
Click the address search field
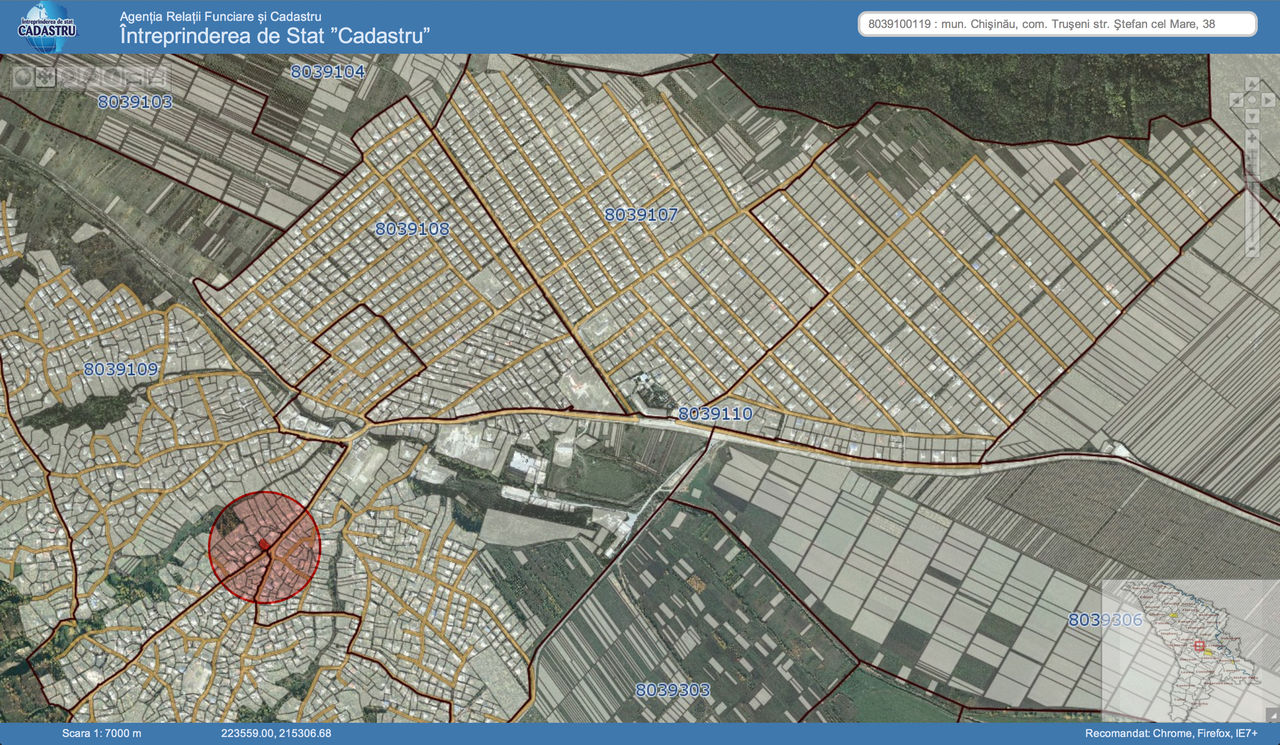pos(1057,24)
